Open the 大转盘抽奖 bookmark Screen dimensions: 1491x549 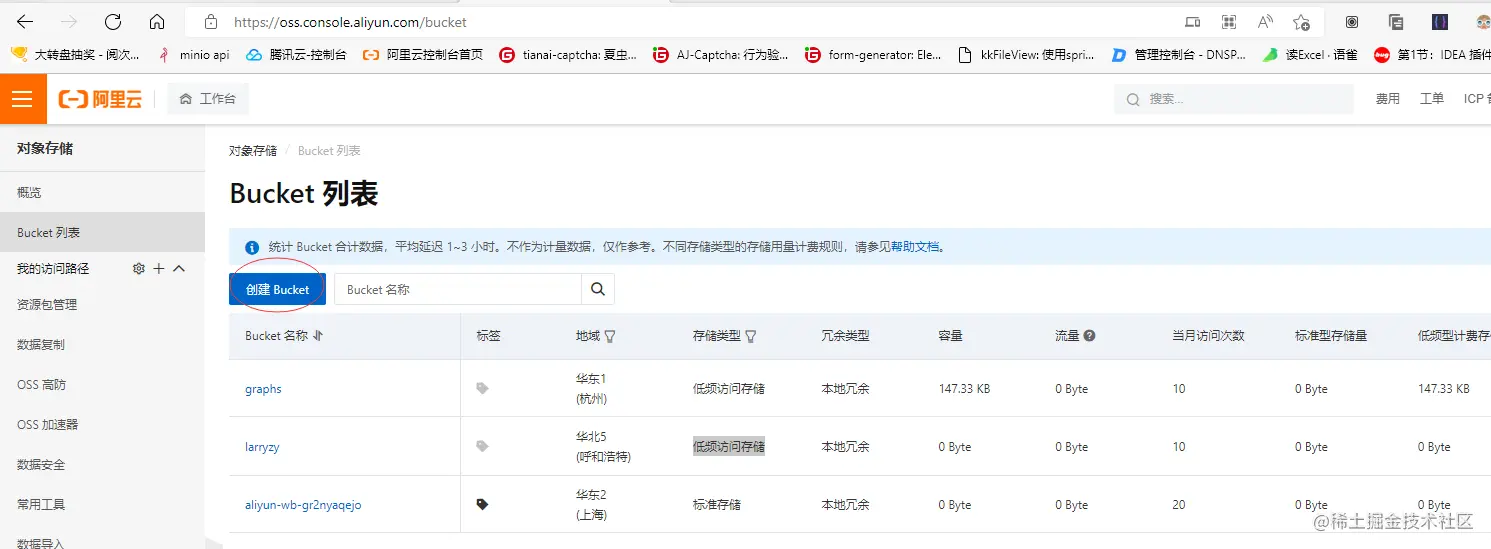pyautogui.click(x=76, y=55)
